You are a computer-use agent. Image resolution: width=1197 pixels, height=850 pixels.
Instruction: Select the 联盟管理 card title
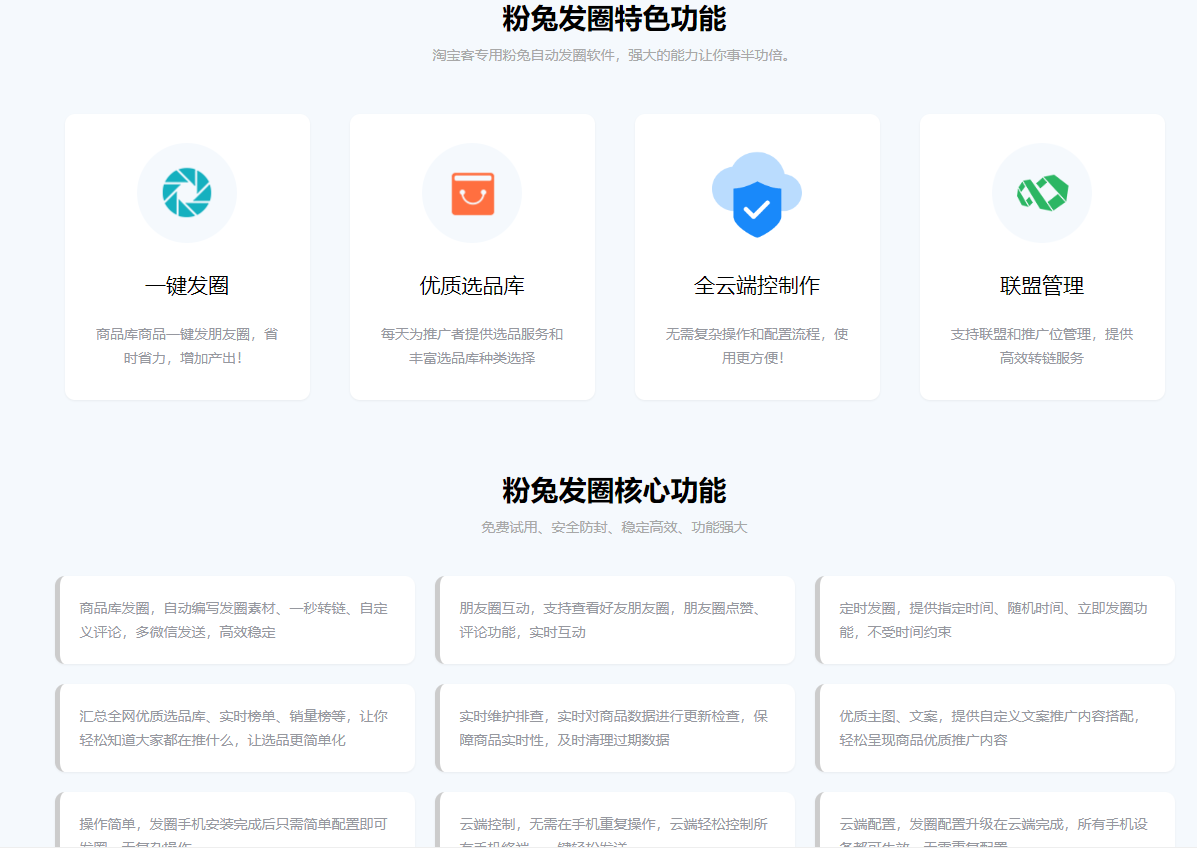point(1042,286)
